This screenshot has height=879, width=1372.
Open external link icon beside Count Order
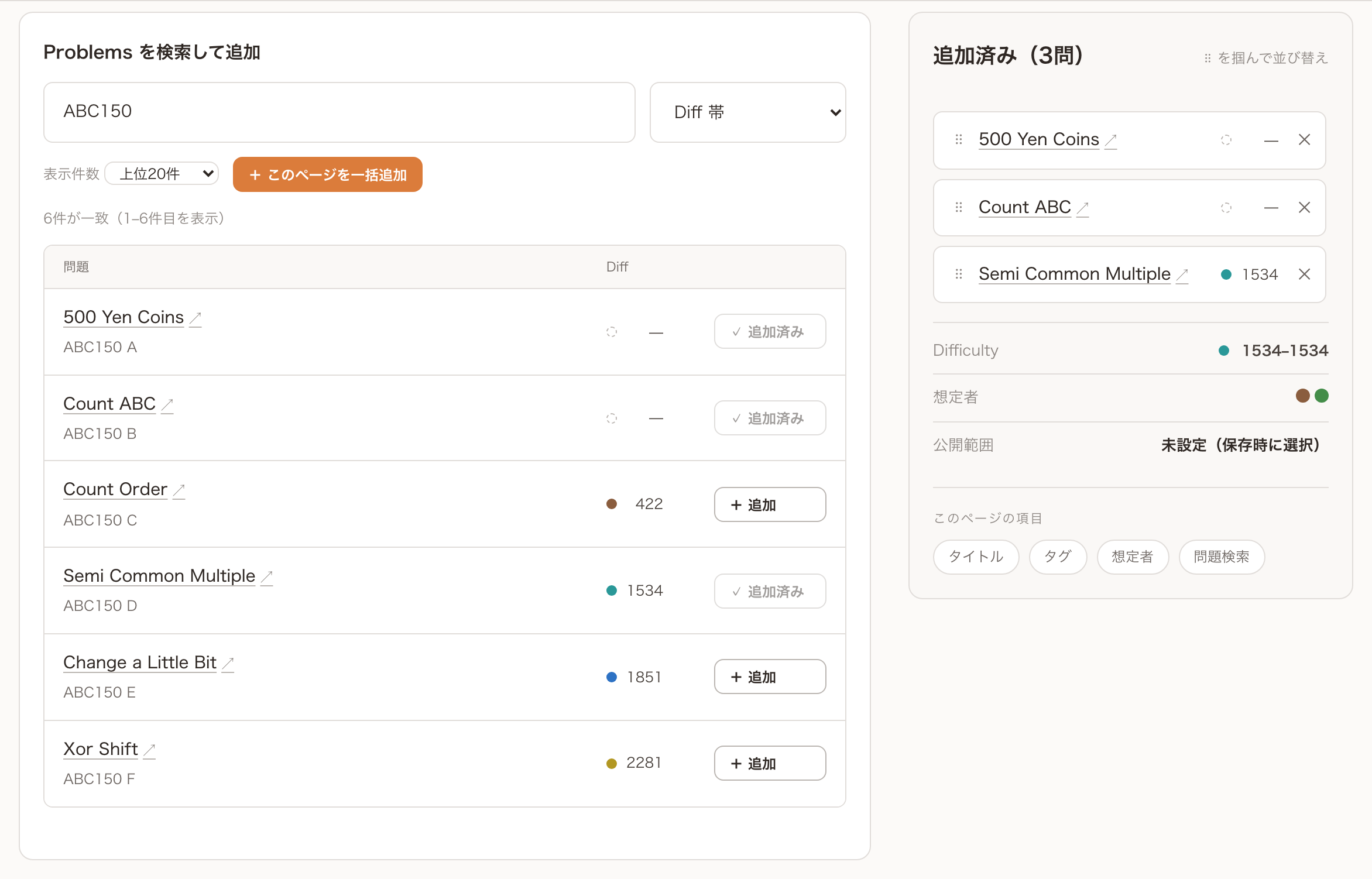pyautogui.click(x=179, y=490)
